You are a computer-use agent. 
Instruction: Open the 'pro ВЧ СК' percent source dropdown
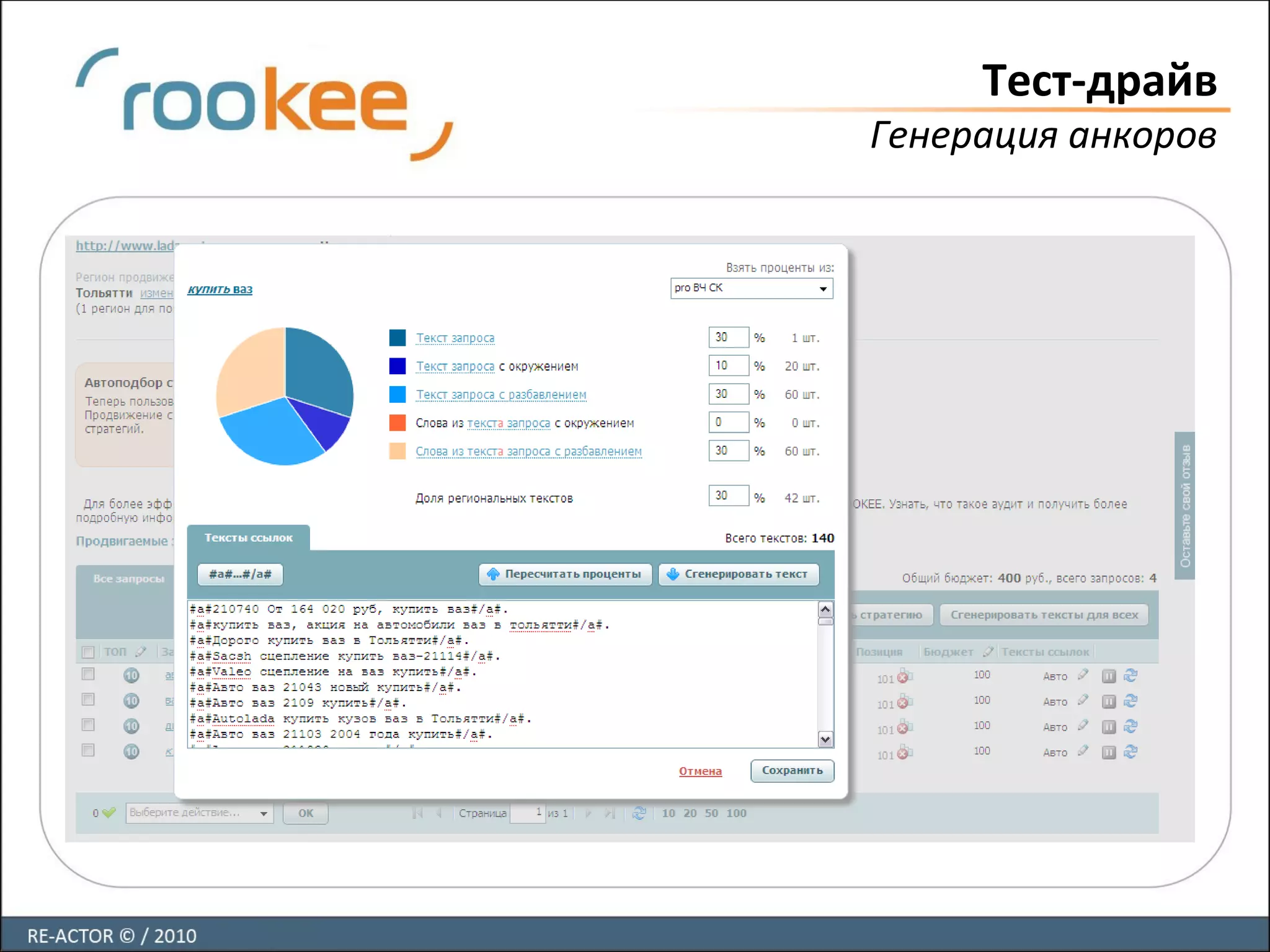click(x=751, y=288)
